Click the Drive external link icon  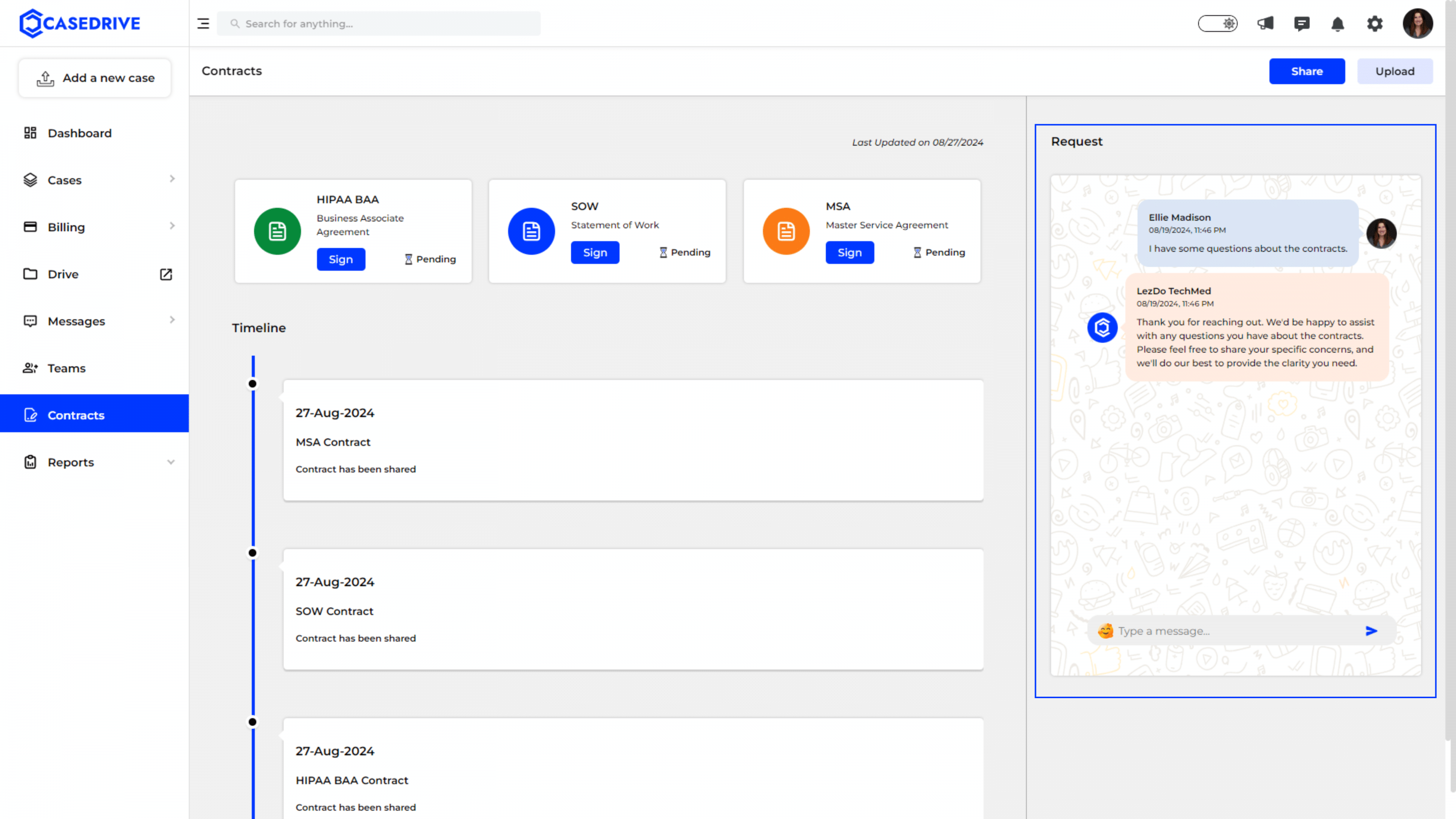point(166,274)
